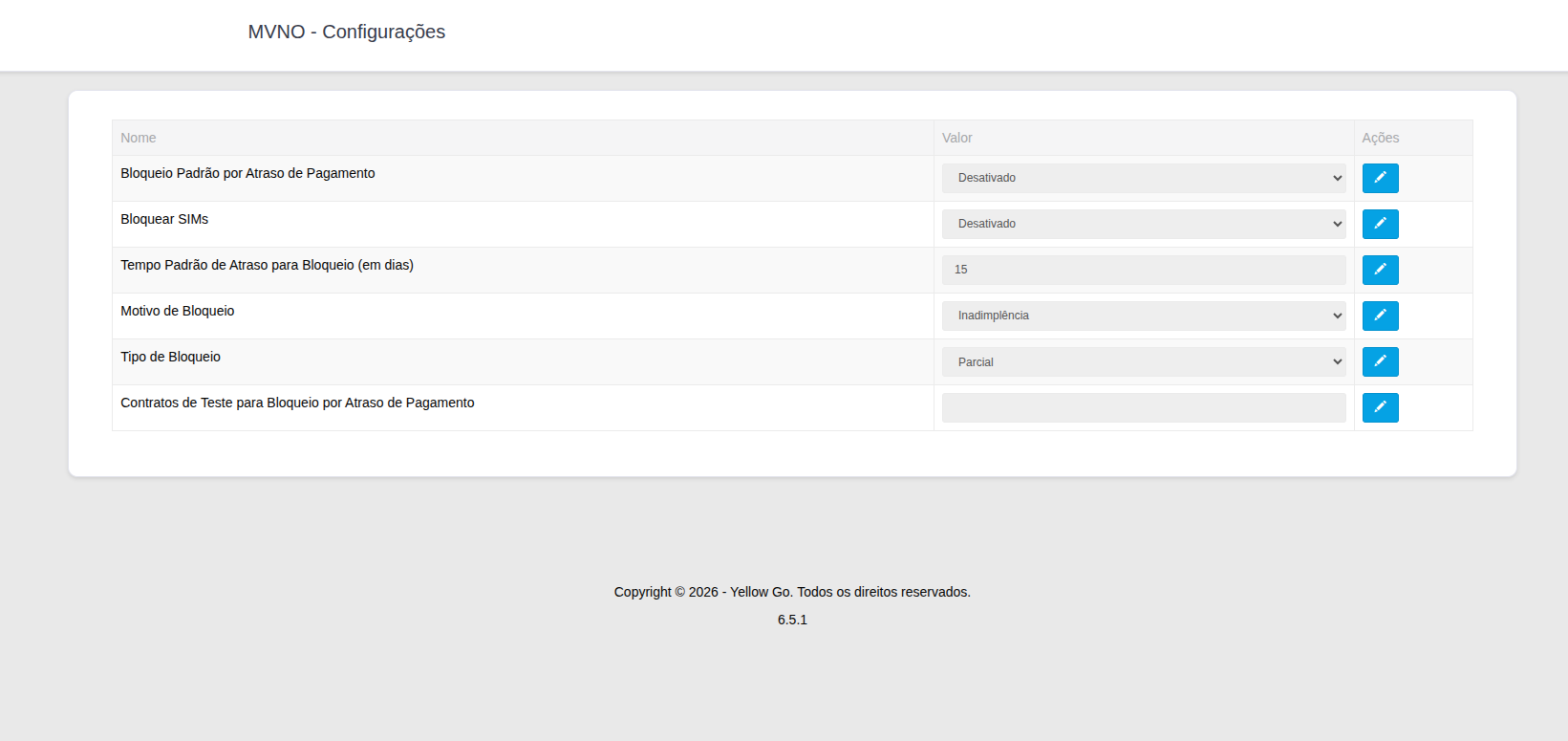Open the Inadimplência dropdown for Motivo de Bloqueio

(x=1143, y=316)
